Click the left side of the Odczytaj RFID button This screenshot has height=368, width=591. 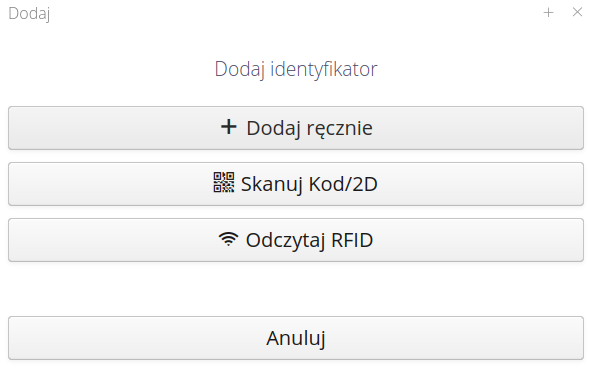pos(75,240)
